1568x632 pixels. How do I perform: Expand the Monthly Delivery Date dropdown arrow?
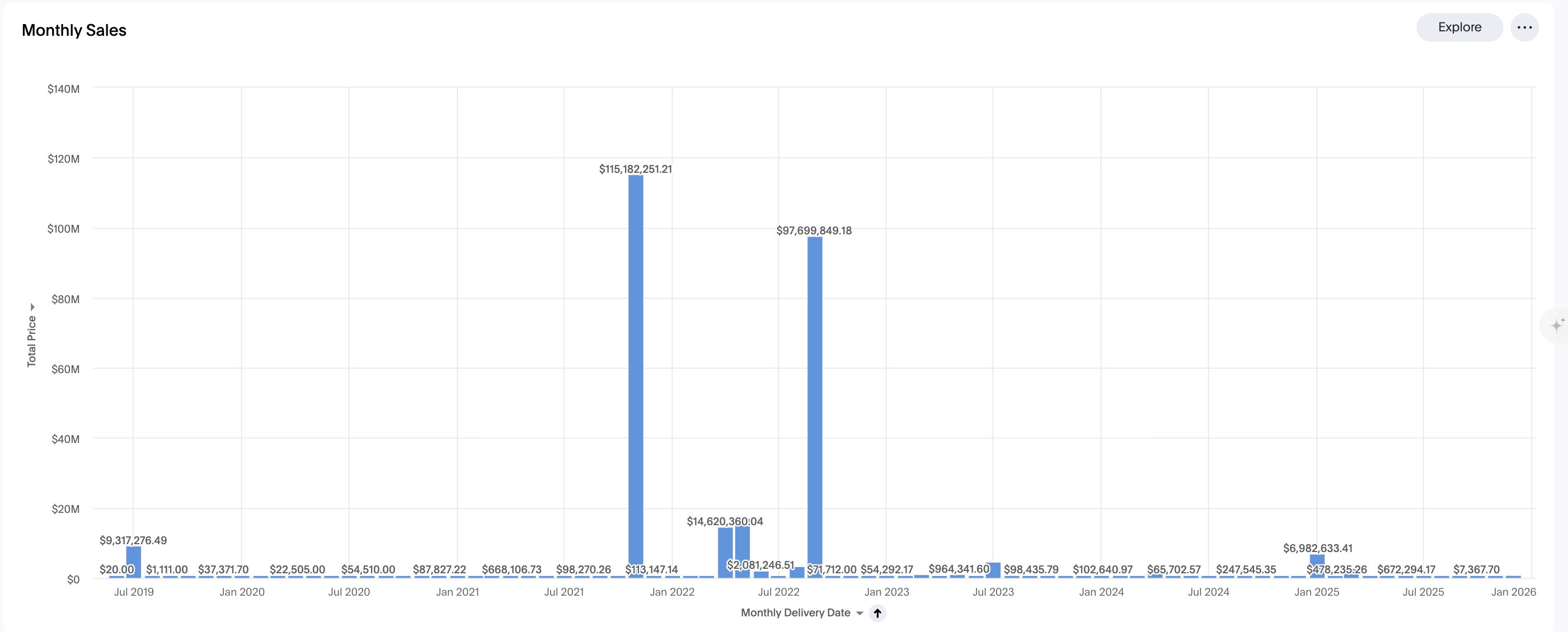860,613
